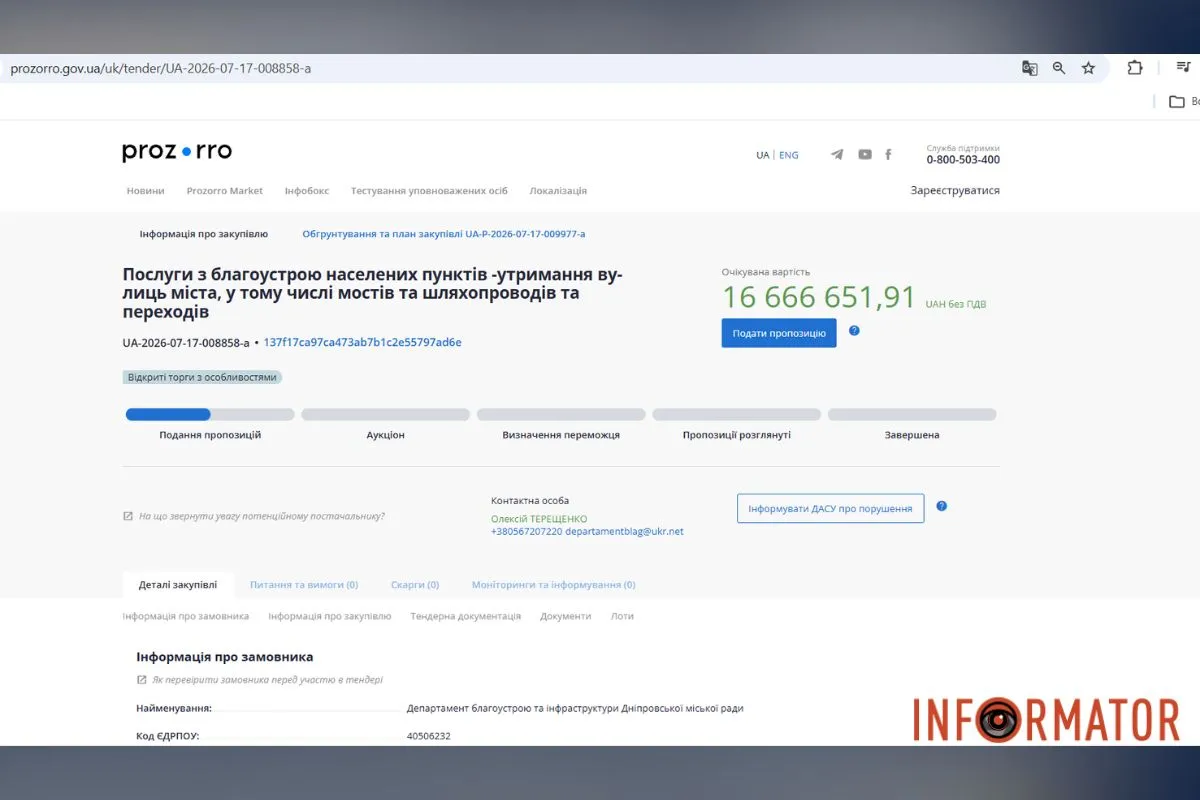Click На що звернути увагу потенційному постачальнику link
The width and height of the screenshot is (1200, 800).
coord(261,516)
